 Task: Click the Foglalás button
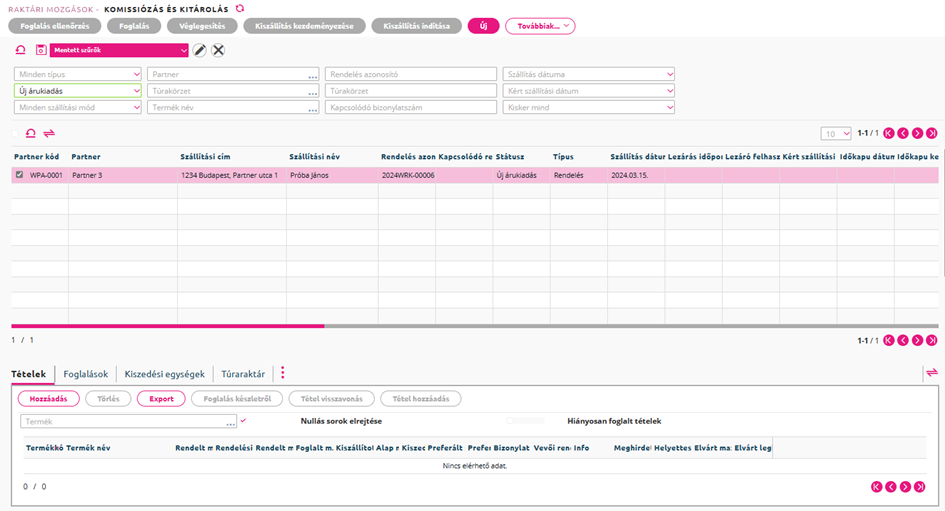coord(134,26)
